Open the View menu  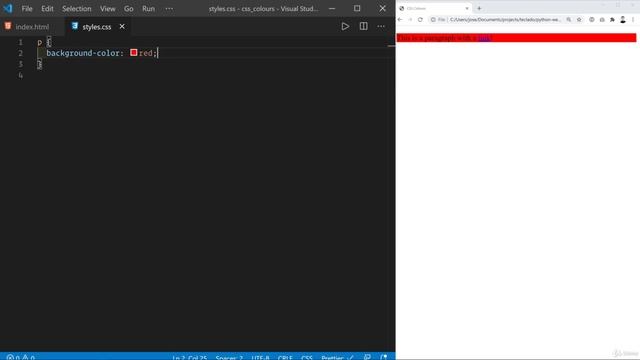click(107, 9)
